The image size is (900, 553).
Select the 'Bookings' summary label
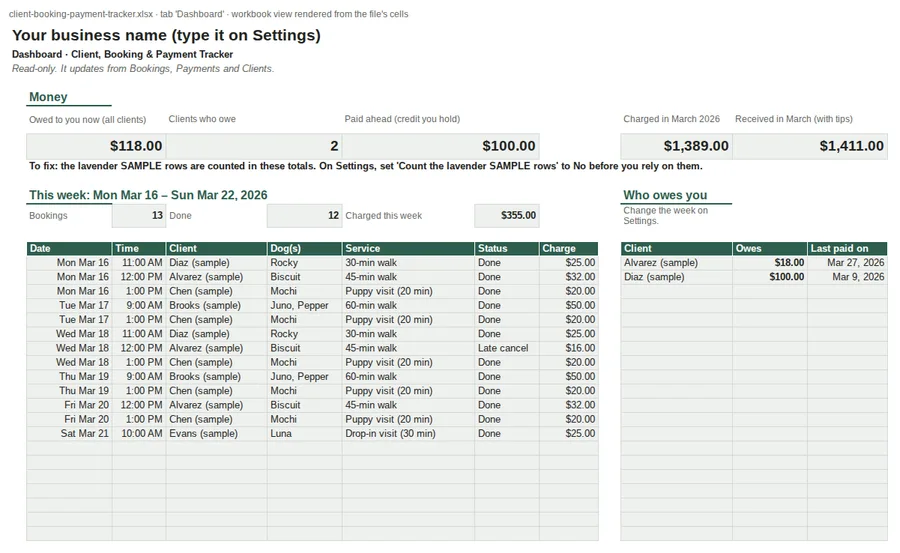point(48,216)
